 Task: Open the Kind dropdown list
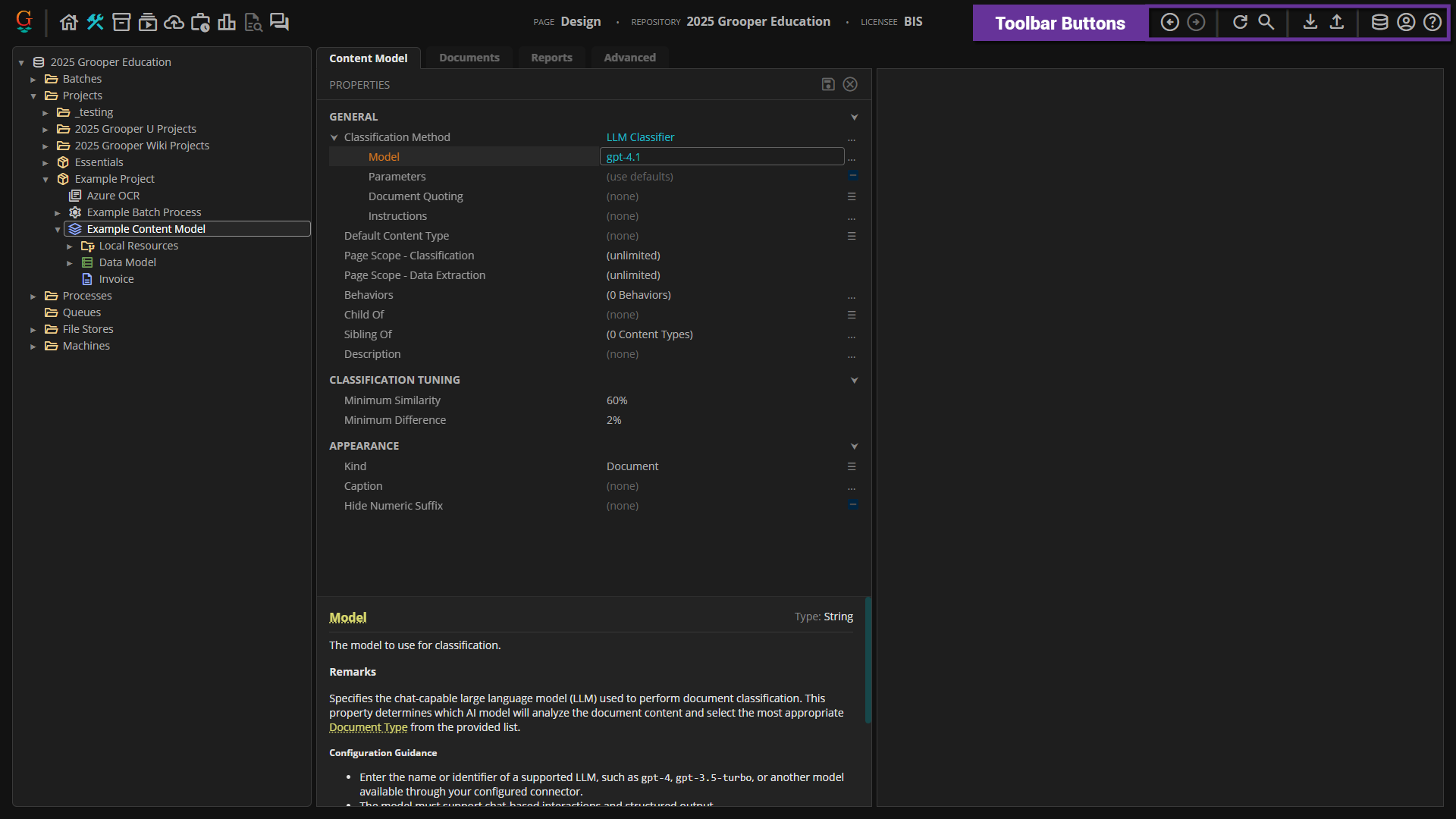click(852, 466)
